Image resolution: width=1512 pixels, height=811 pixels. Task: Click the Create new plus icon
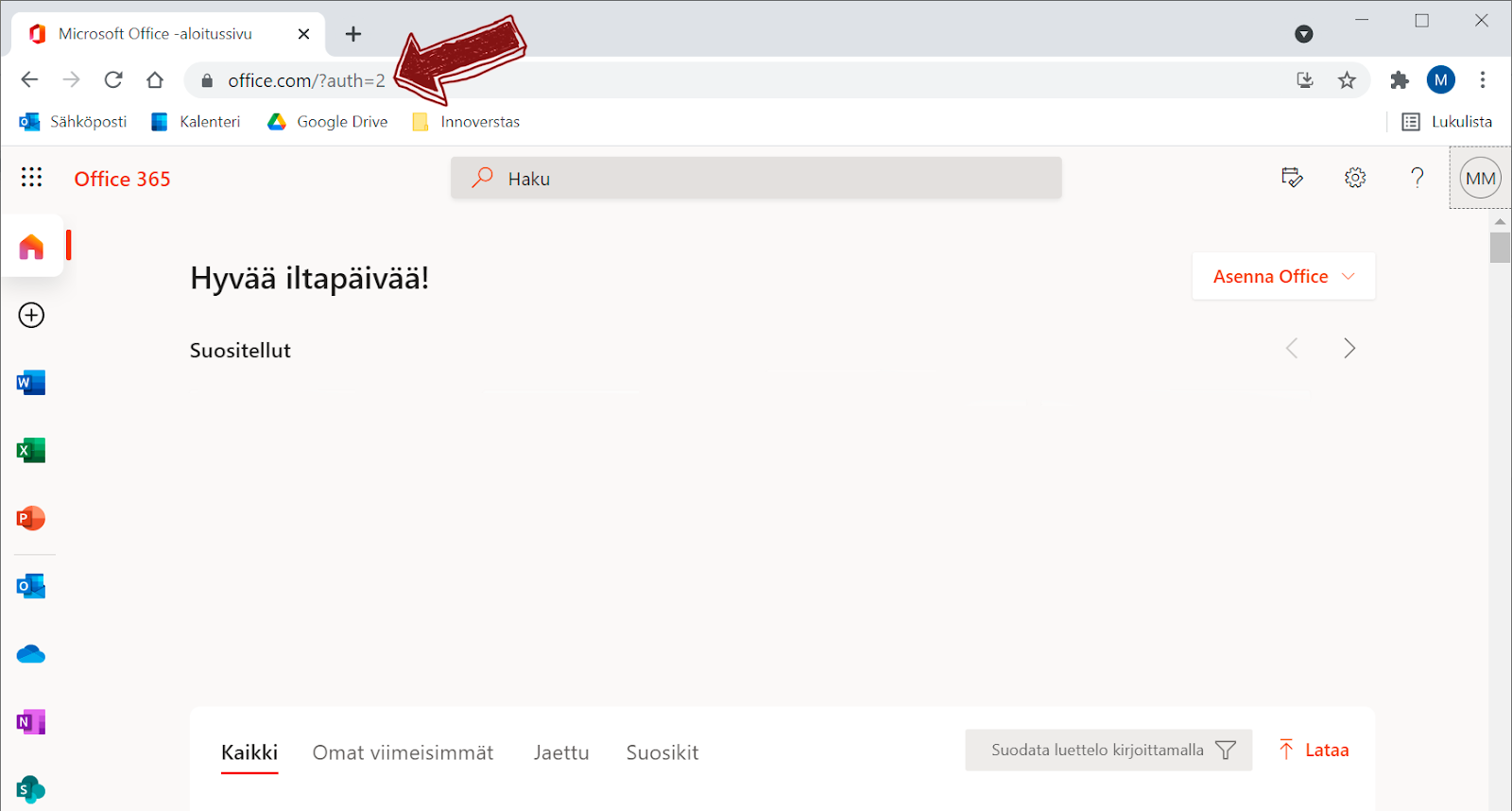point(31,315)
